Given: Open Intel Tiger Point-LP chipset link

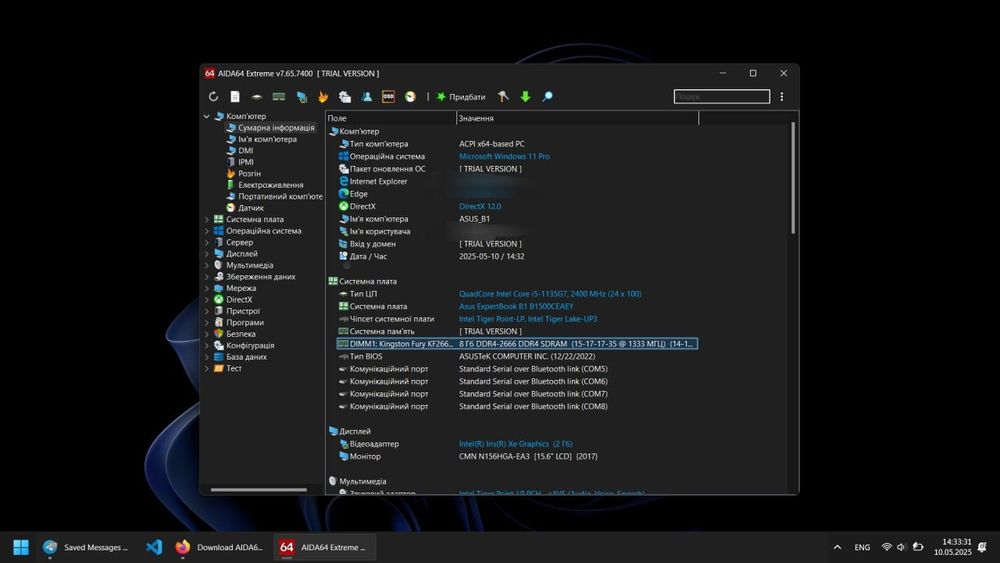Looking at the screenshot, I should coord(528,319).
